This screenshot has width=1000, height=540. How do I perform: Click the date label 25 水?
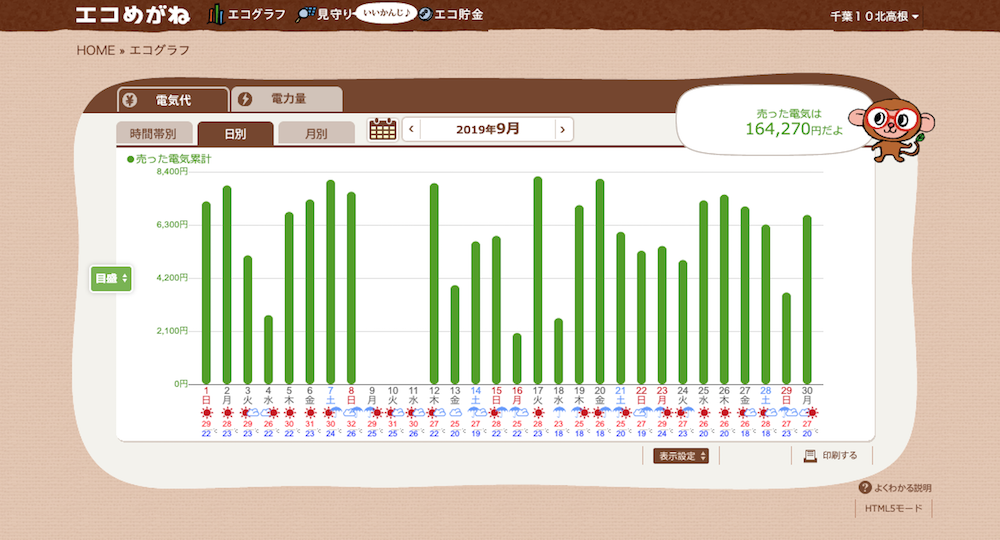click(x=703, y=395)
